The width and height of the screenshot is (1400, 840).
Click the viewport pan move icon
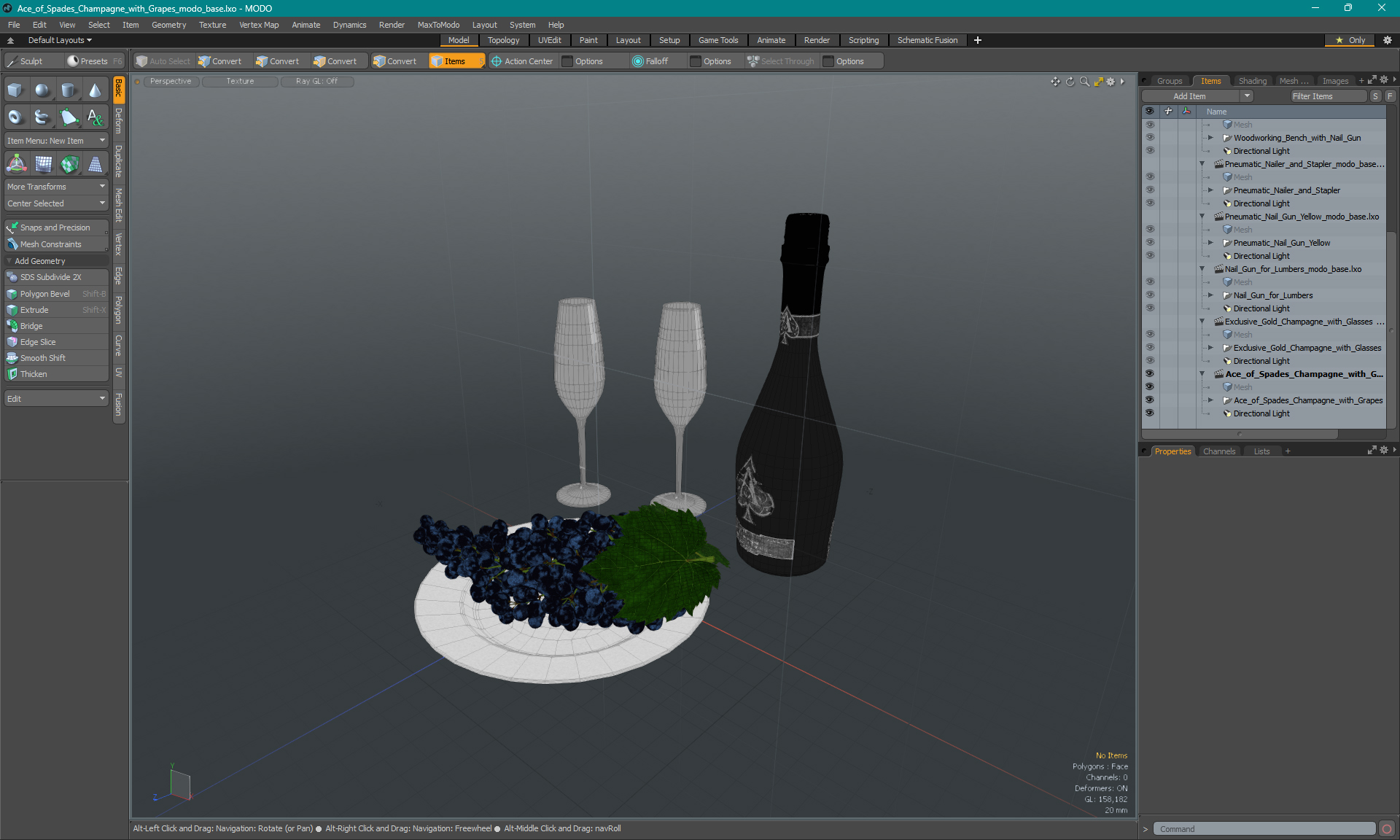point(1055,82)
